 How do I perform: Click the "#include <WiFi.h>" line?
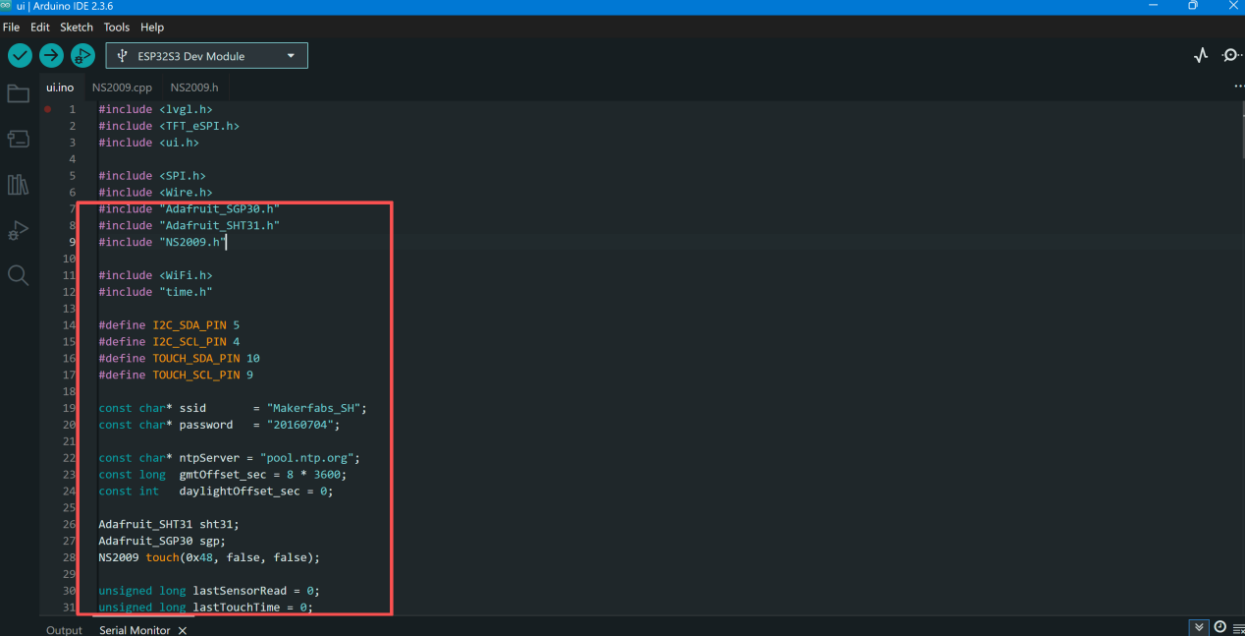pos(155,275)
